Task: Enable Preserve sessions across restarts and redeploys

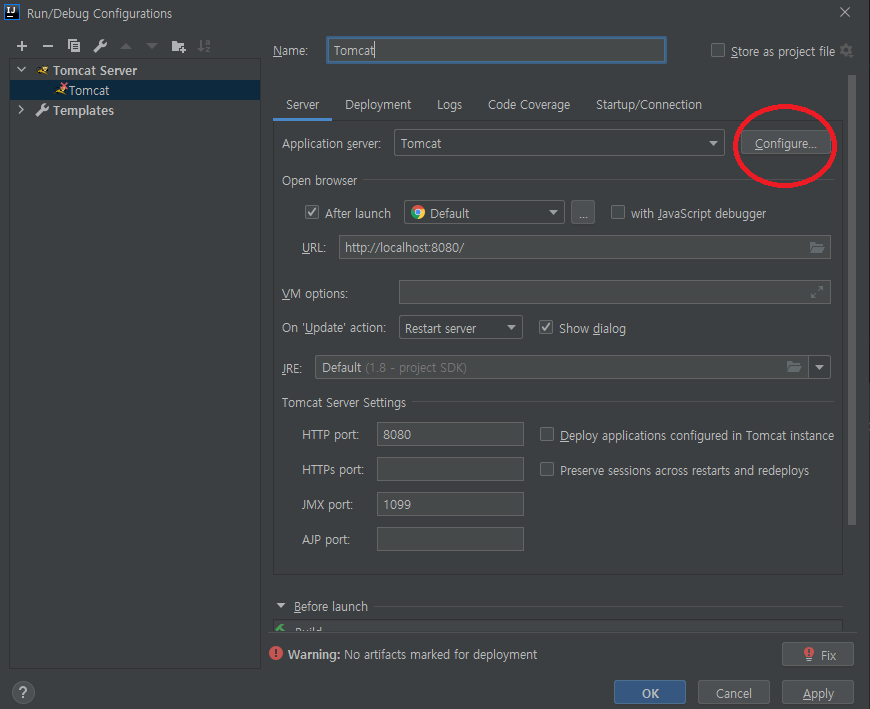Action: (547, 469)
